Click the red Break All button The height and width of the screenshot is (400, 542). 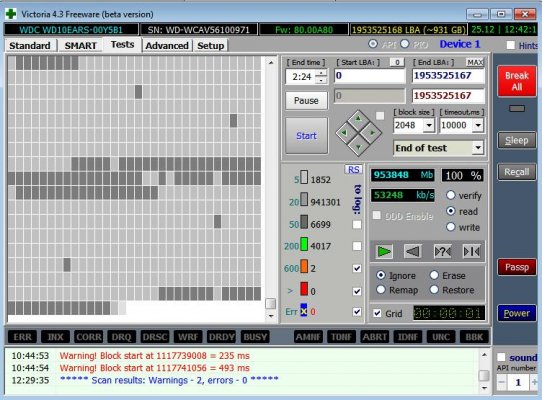click(x=517, y=81)
